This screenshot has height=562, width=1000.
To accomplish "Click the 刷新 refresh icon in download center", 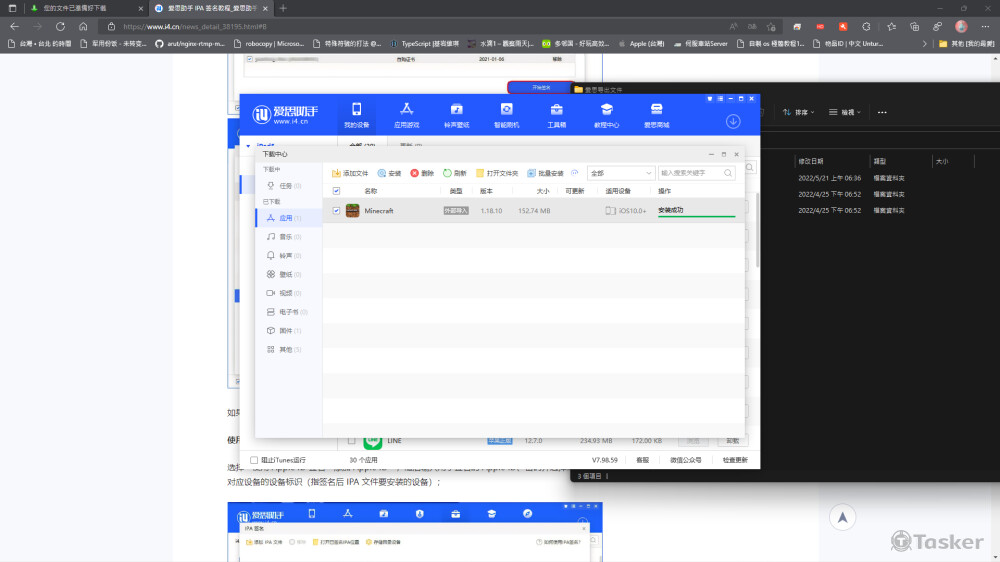I will [x=455, y=173].
